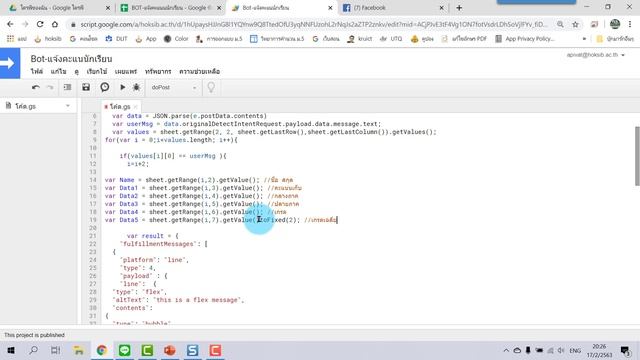Click the redo icon in script toolbar

50,87
